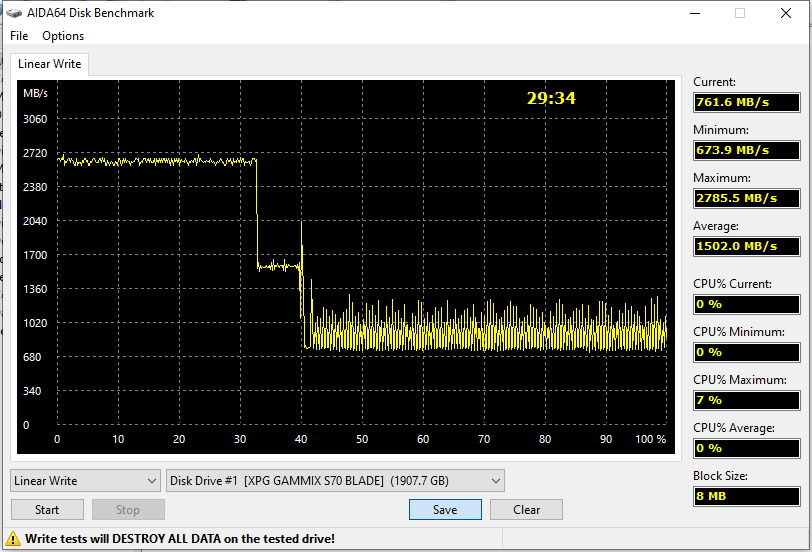Click the yellow warning triangle icon
This screenshot has height=552, width=812.
(13, 539)
